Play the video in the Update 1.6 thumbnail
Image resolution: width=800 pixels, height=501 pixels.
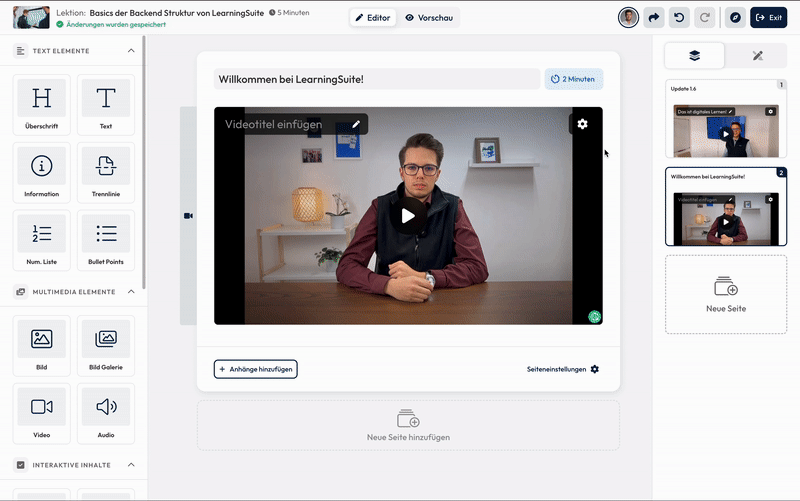pyautogui.click(x=726, y=134)
